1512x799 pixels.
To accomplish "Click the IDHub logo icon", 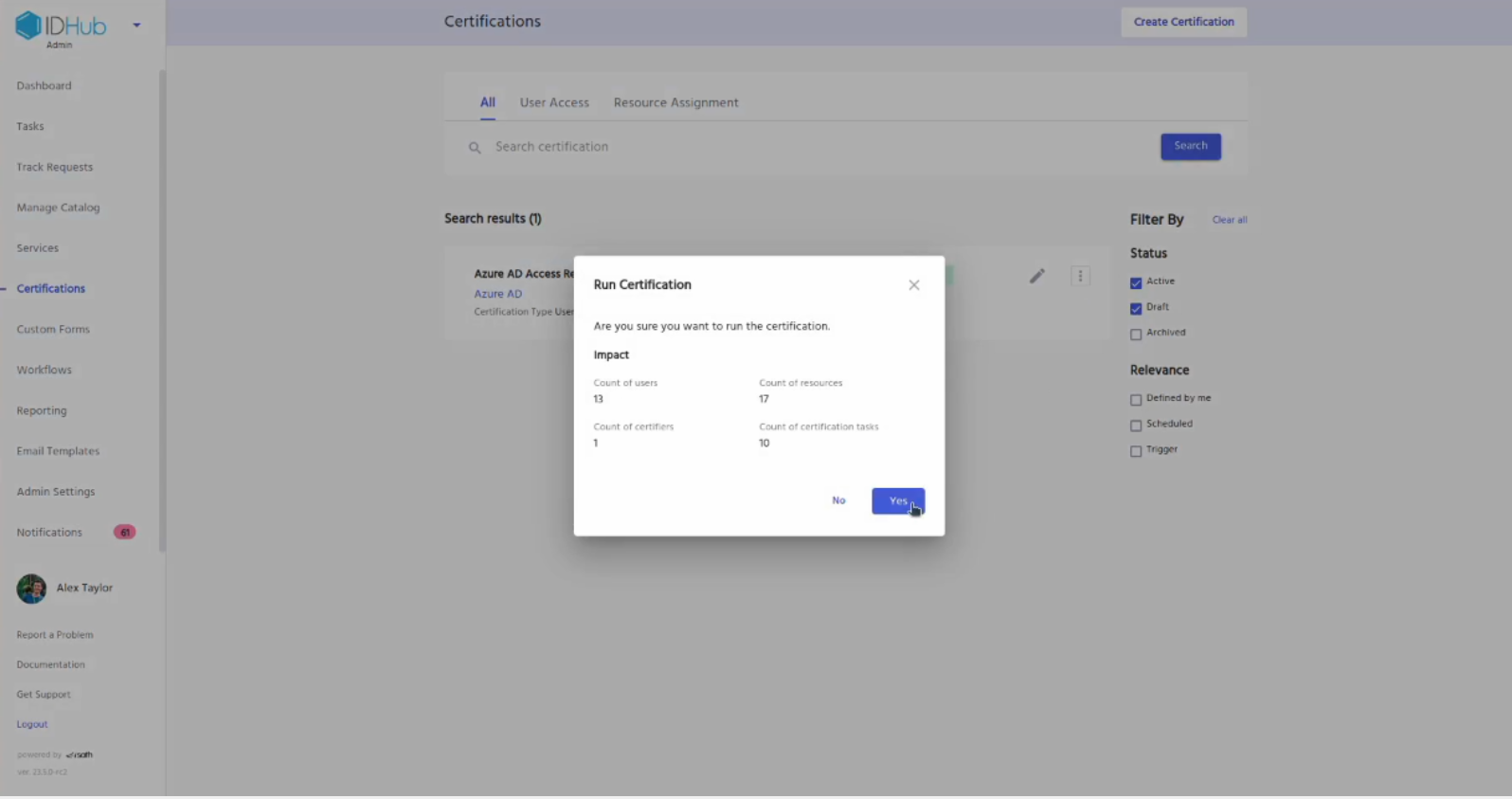I will 28,26.
